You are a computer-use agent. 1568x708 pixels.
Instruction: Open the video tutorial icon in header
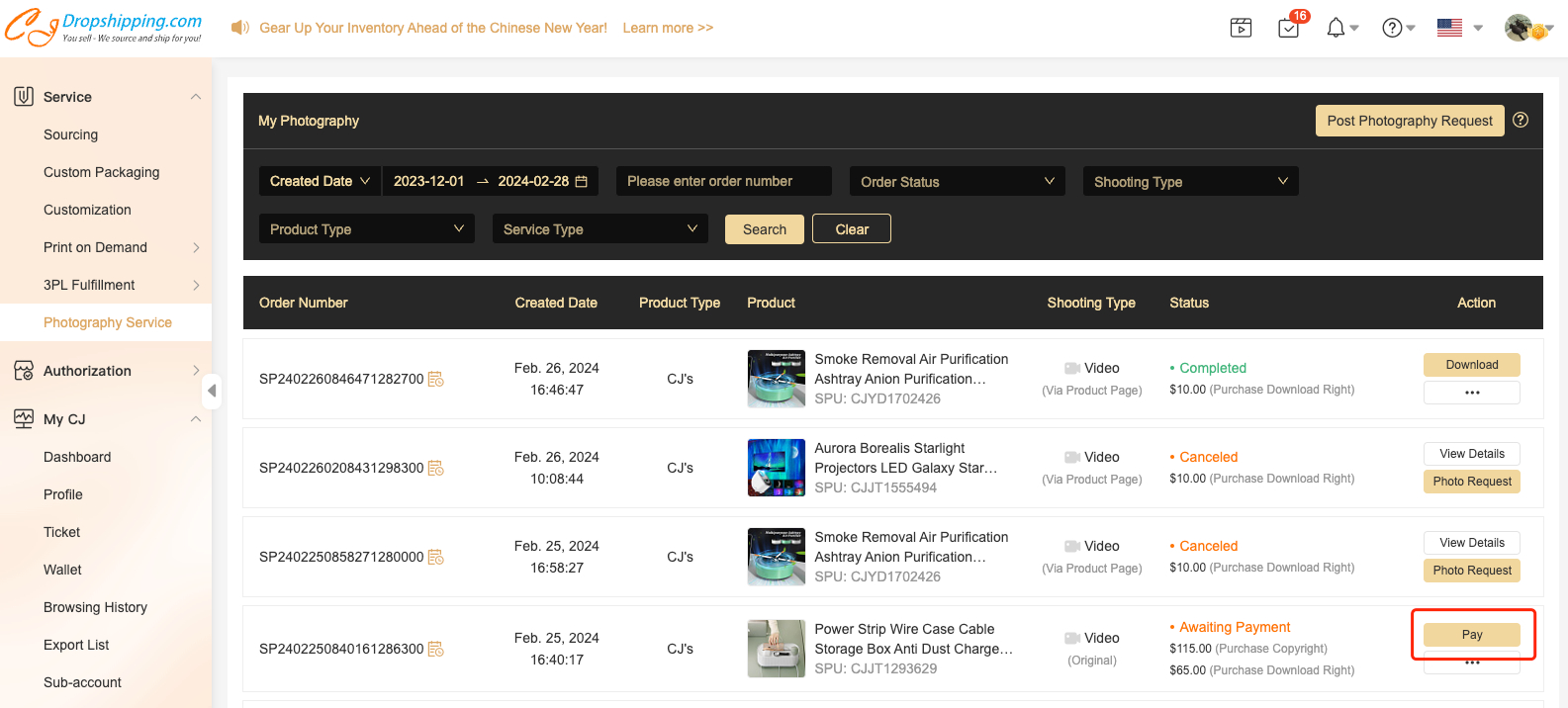click(1241, 28)
